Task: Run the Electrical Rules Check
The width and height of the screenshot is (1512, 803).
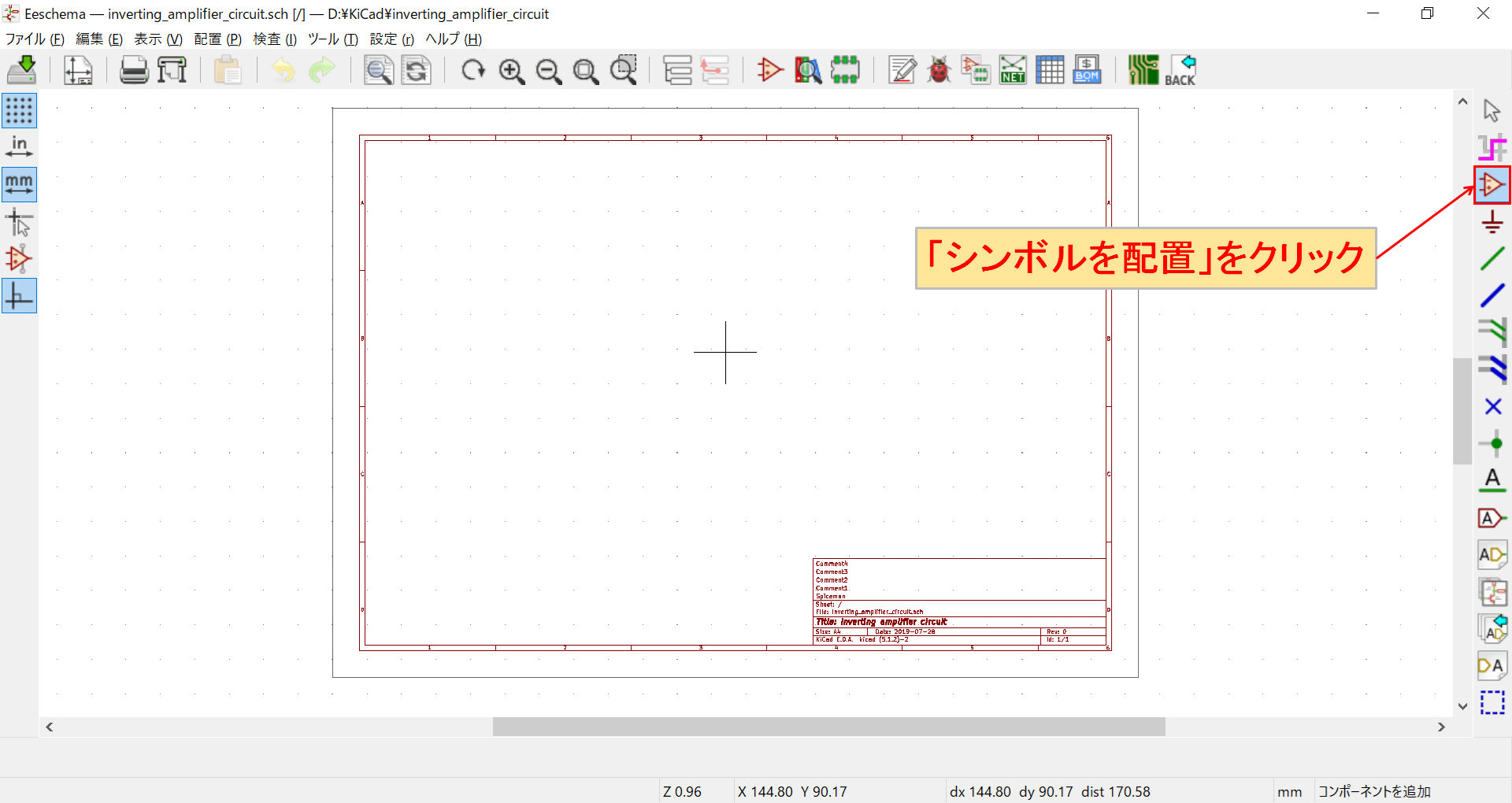Action: (x=938, y=69)
